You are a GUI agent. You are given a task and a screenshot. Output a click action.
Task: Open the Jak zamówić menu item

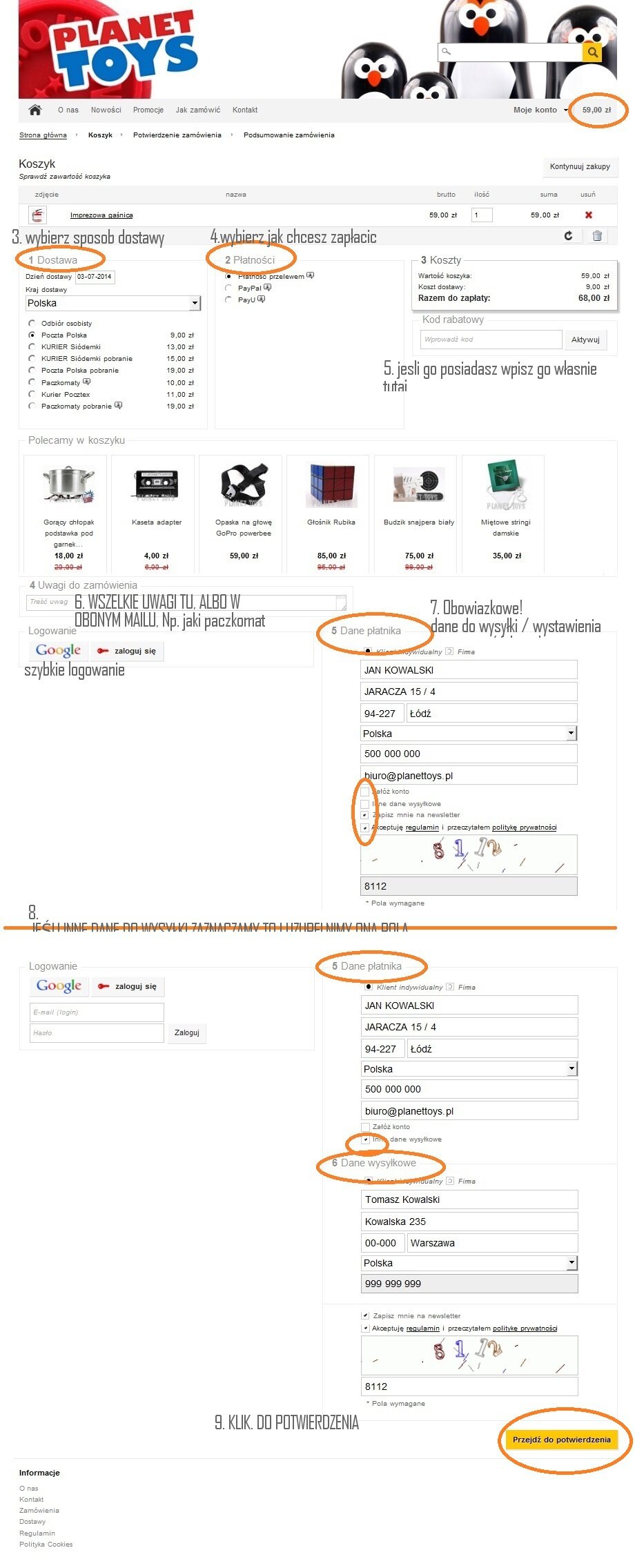(198, 110)
